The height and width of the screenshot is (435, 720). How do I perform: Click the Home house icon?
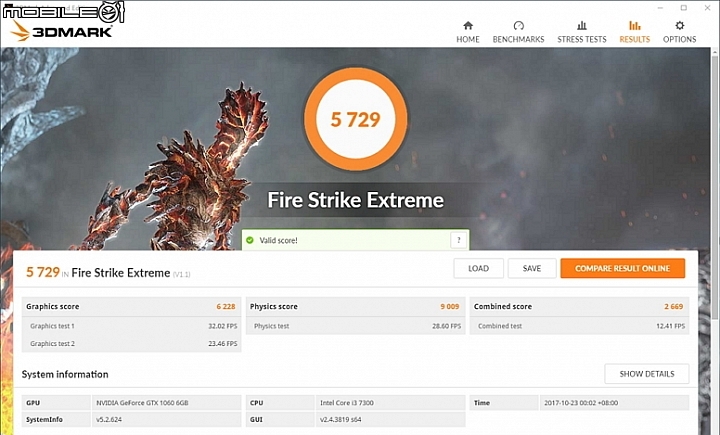click(468, 25)
